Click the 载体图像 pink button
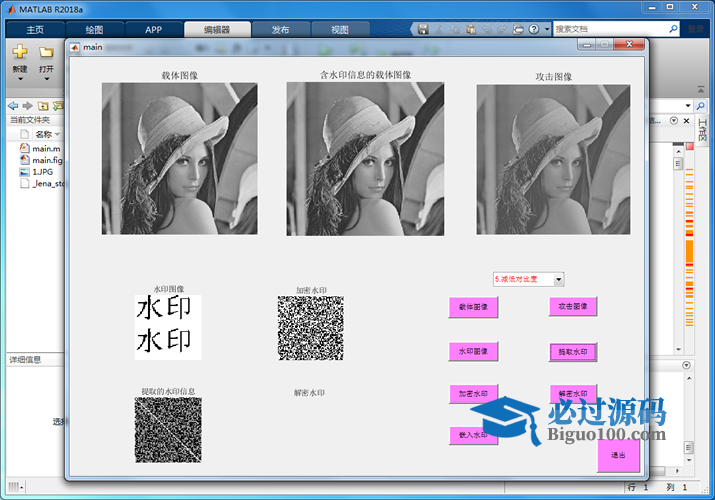This screenshot has width=715, height=500. tap(473, 307)
